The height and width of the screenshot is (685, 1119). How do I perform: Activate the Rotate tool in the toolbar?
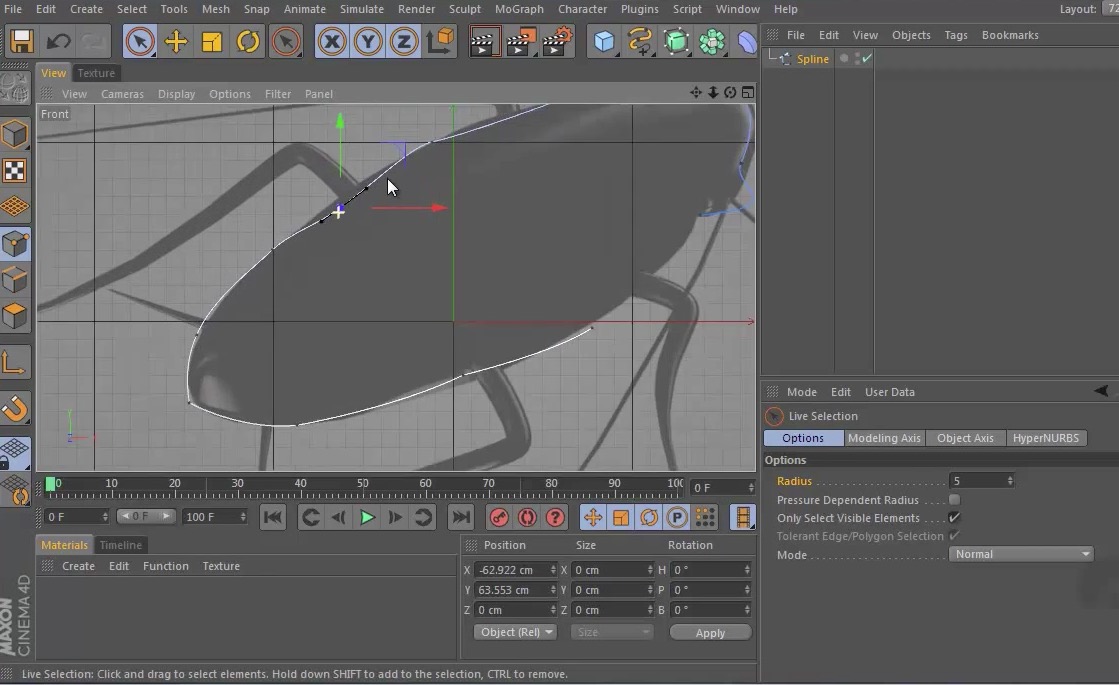point(245,41)
